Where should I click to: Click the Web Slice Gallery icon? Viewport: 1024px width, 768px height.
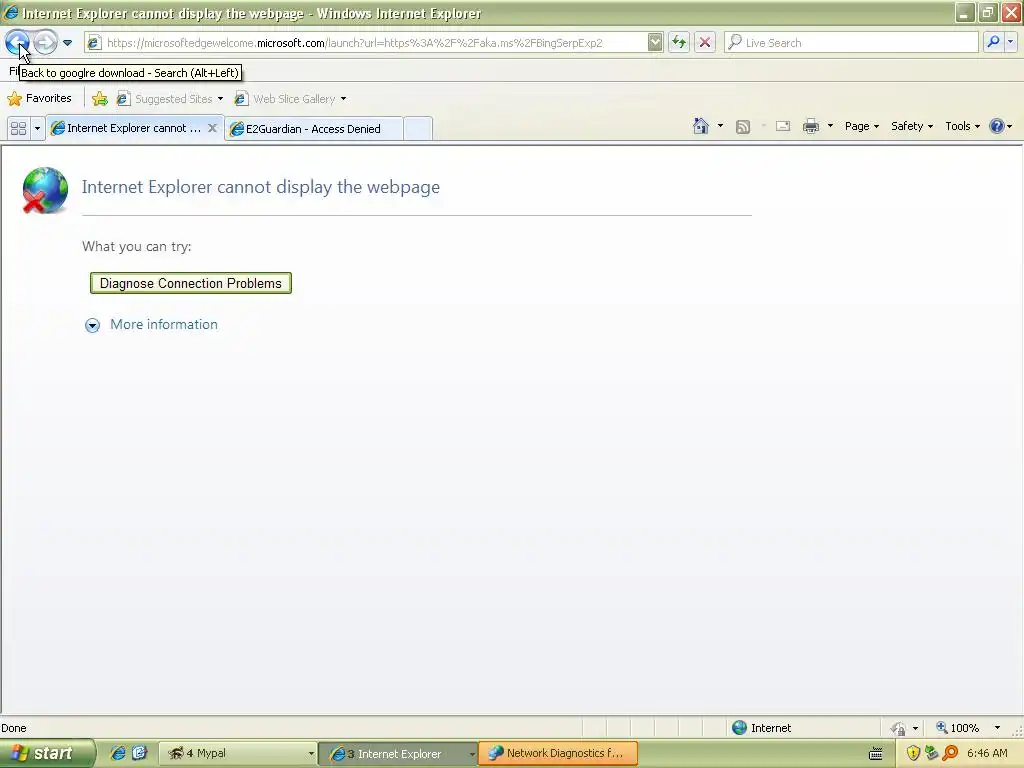pos(241,99)
